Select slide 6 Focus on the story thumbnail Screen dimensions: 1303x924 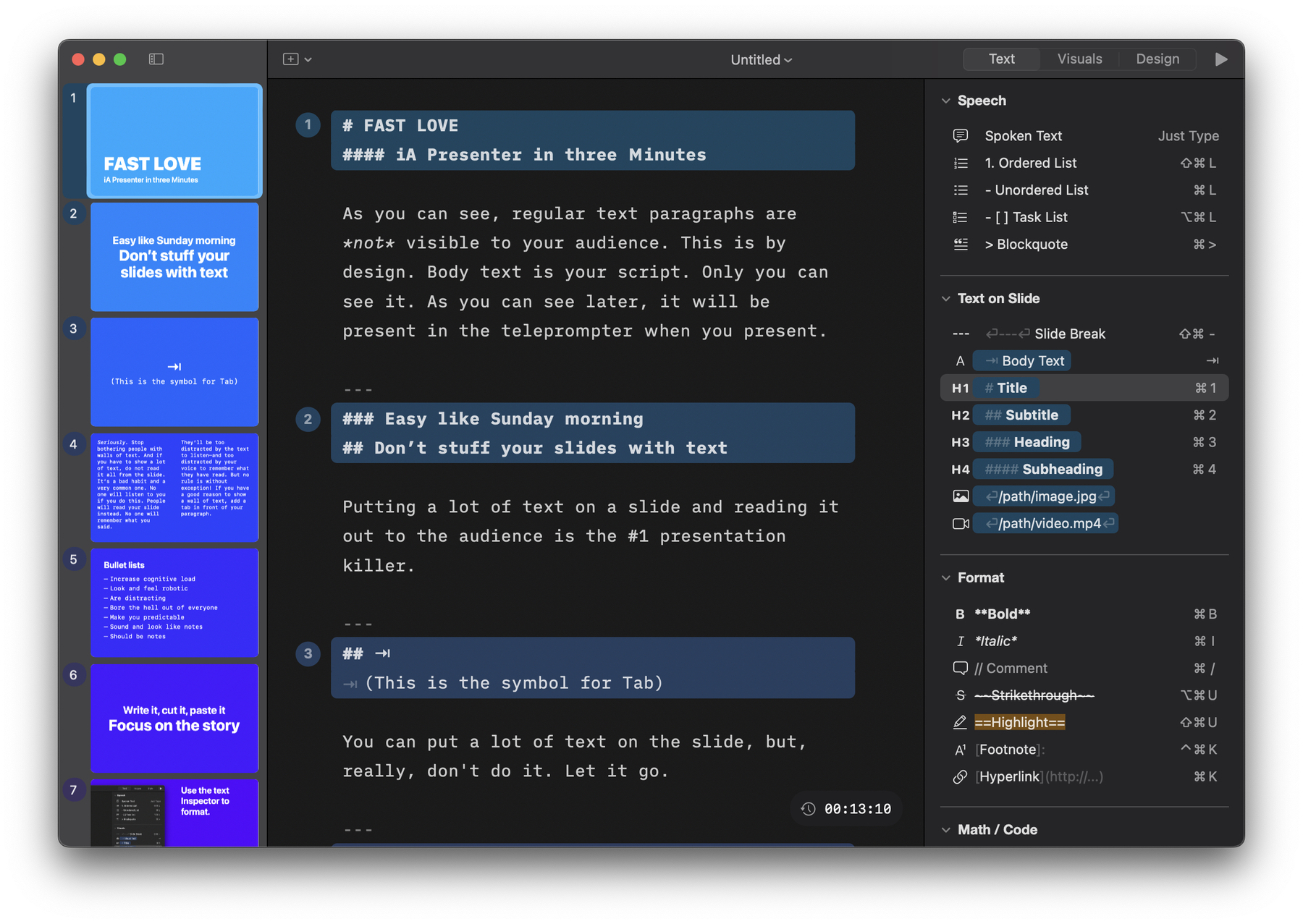174,718
